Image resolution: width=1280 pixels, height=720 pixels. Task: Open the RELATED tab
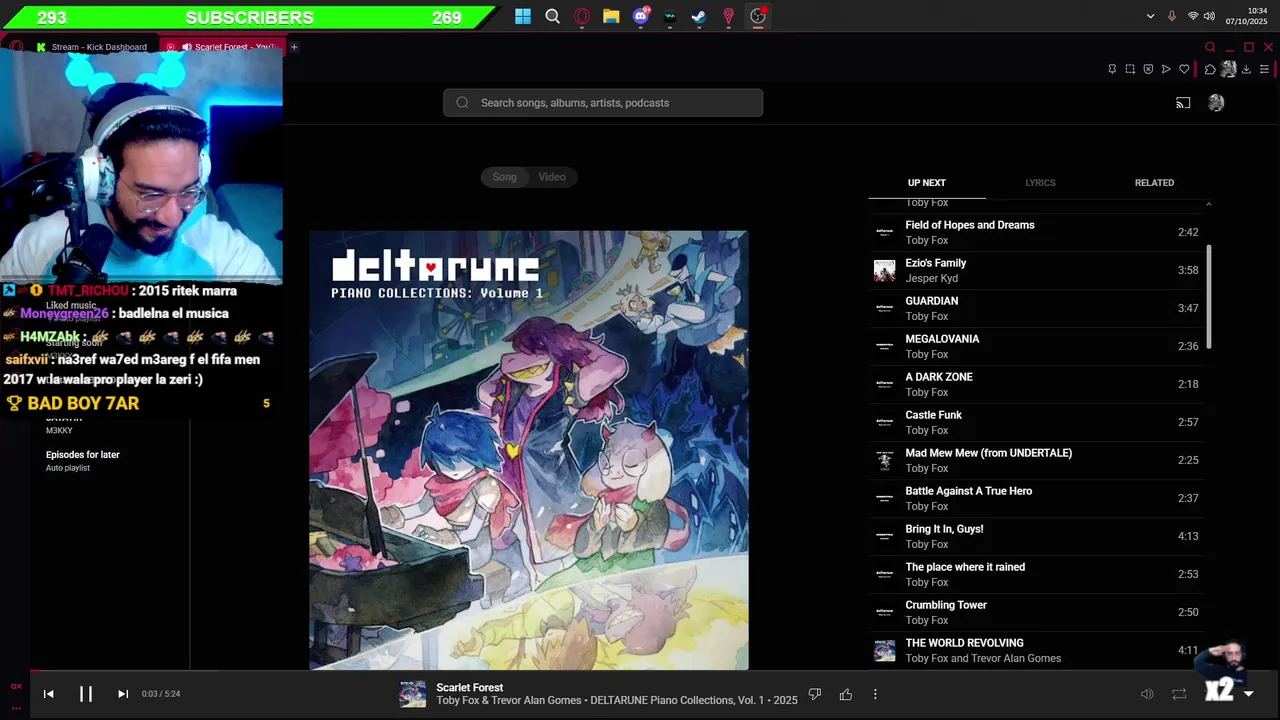point(1154,183)
